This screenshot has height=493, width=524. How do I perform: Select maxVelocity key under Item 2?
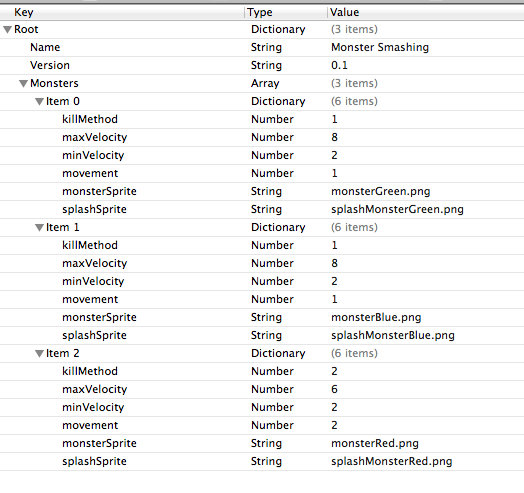click(x=95, y=389)
